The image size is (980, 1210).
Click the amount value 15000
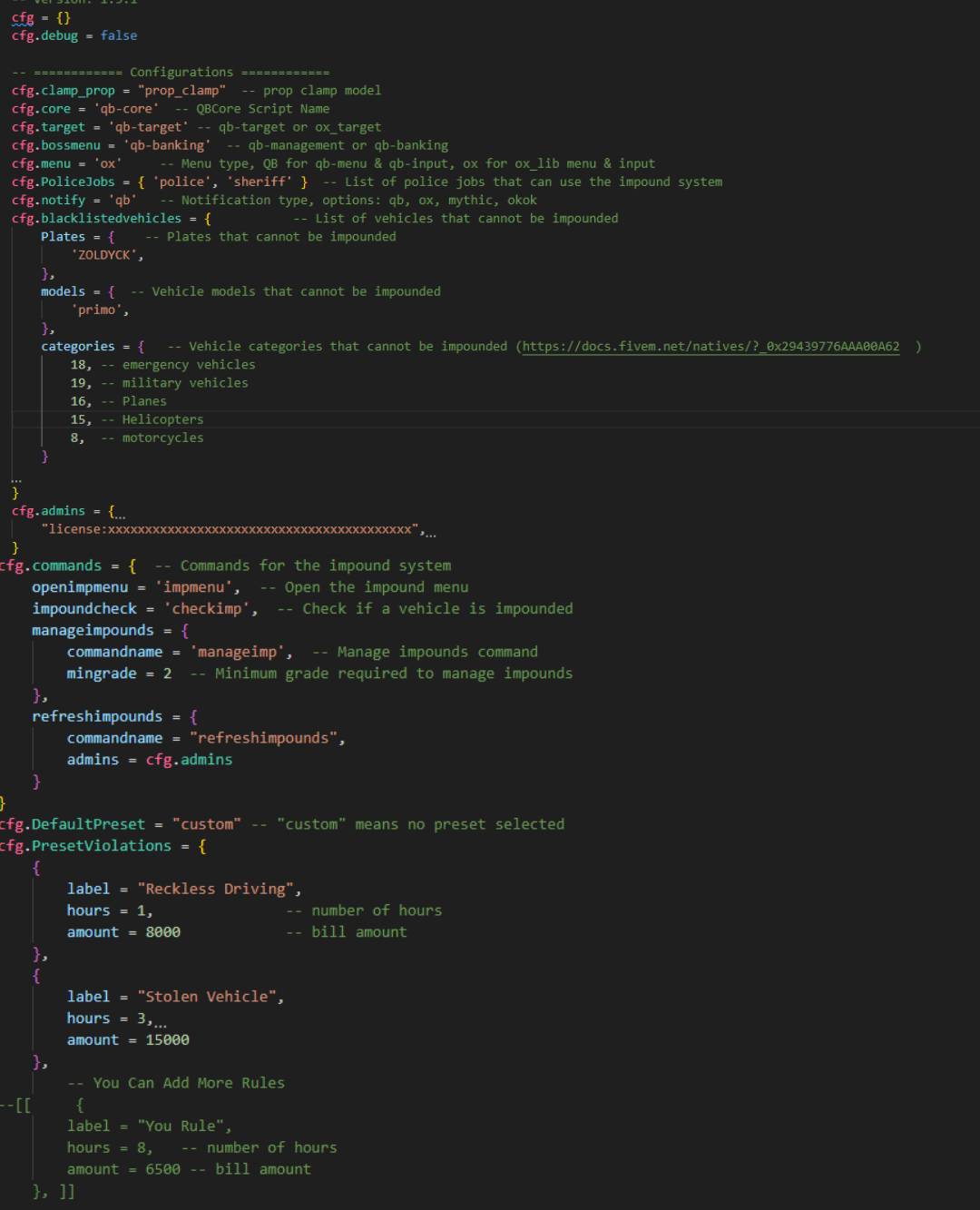tap(168, 1040)
